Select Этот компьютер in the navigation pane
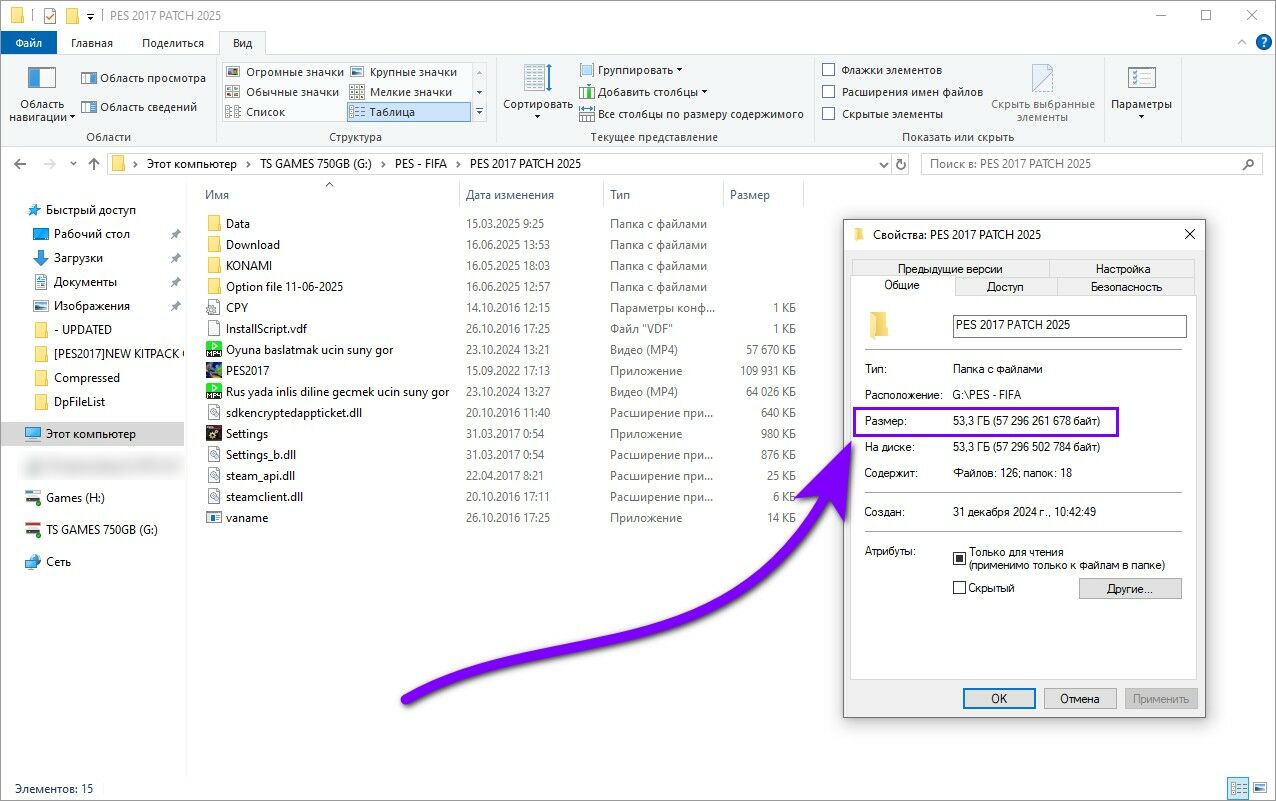Image resolution: width=1276 pixels, height=801 pixels. (x=92, y=434)
